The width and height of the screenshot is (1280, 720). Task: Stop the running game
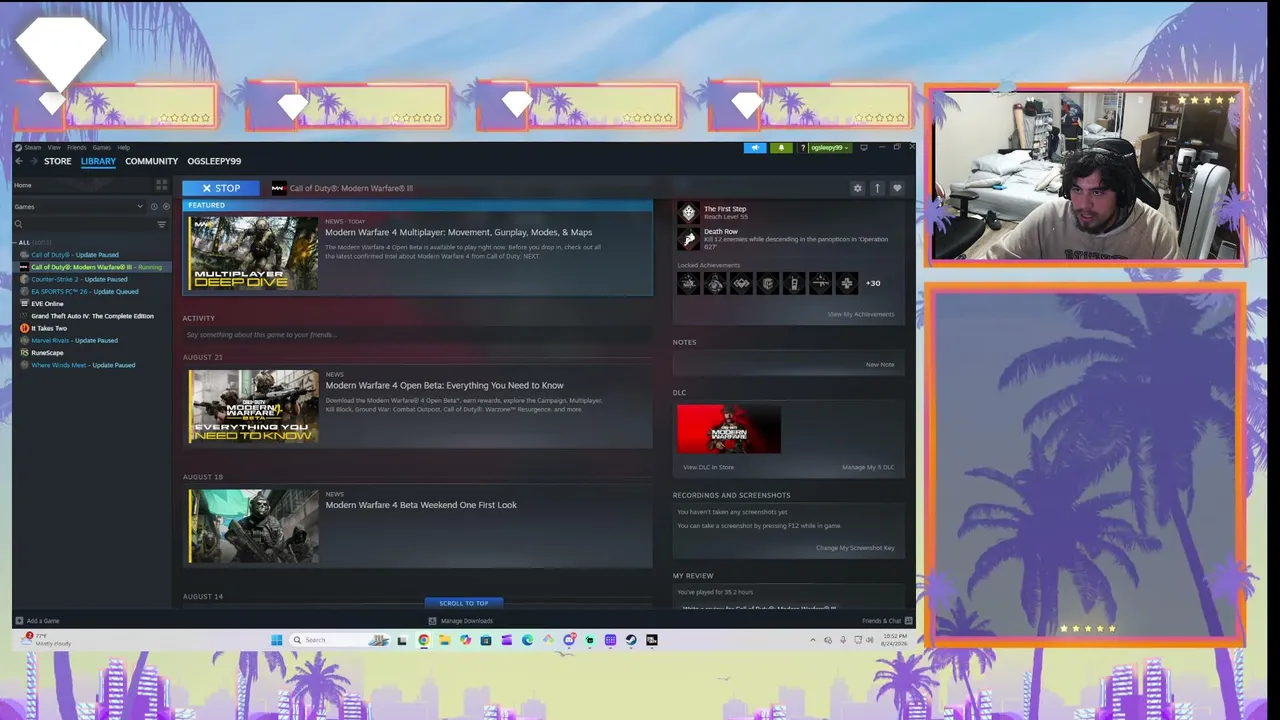(220, 188)
